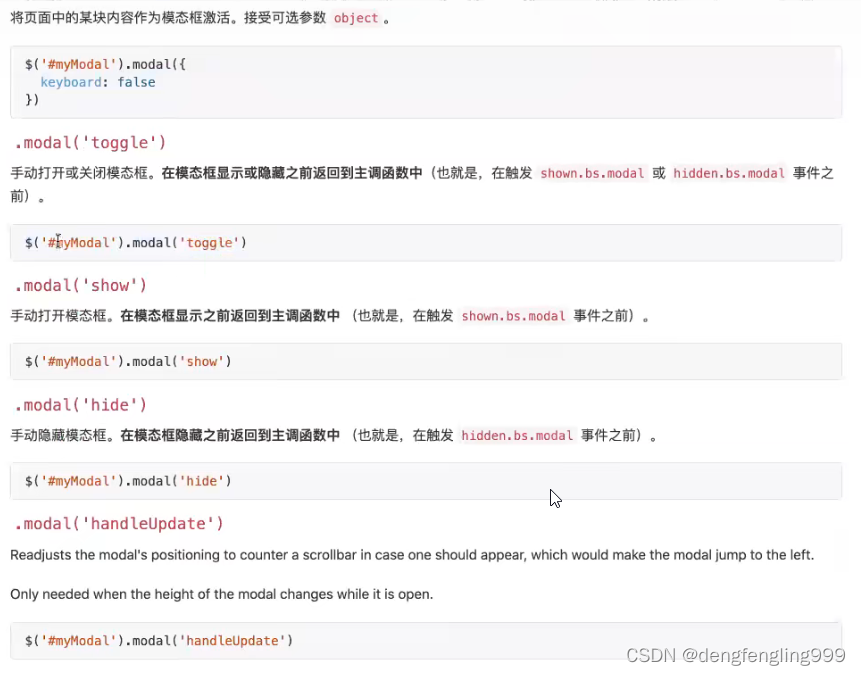Click the $('#myModal').modal('toggle') code block
This screenshot has height=675, width=861.
[x=135, y=242]
